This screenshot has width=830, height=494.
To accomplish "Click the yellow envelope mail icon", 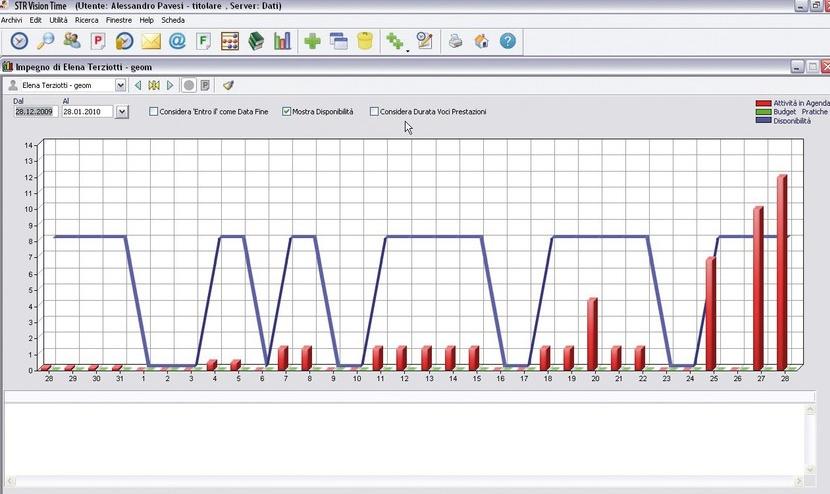I will pos(151,41).
